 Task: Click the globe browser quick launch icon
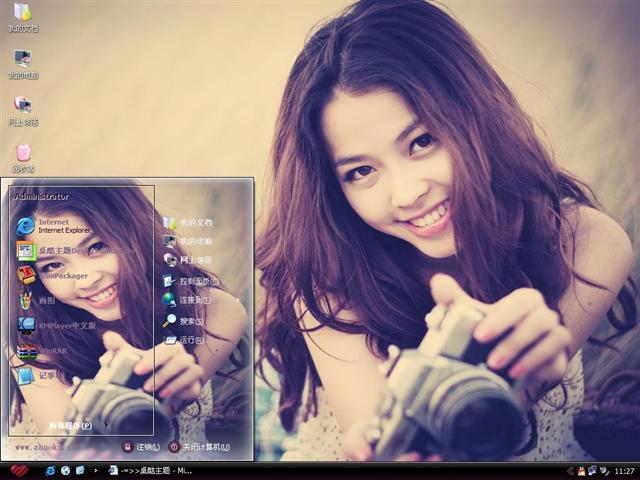[x=65, y=471]
